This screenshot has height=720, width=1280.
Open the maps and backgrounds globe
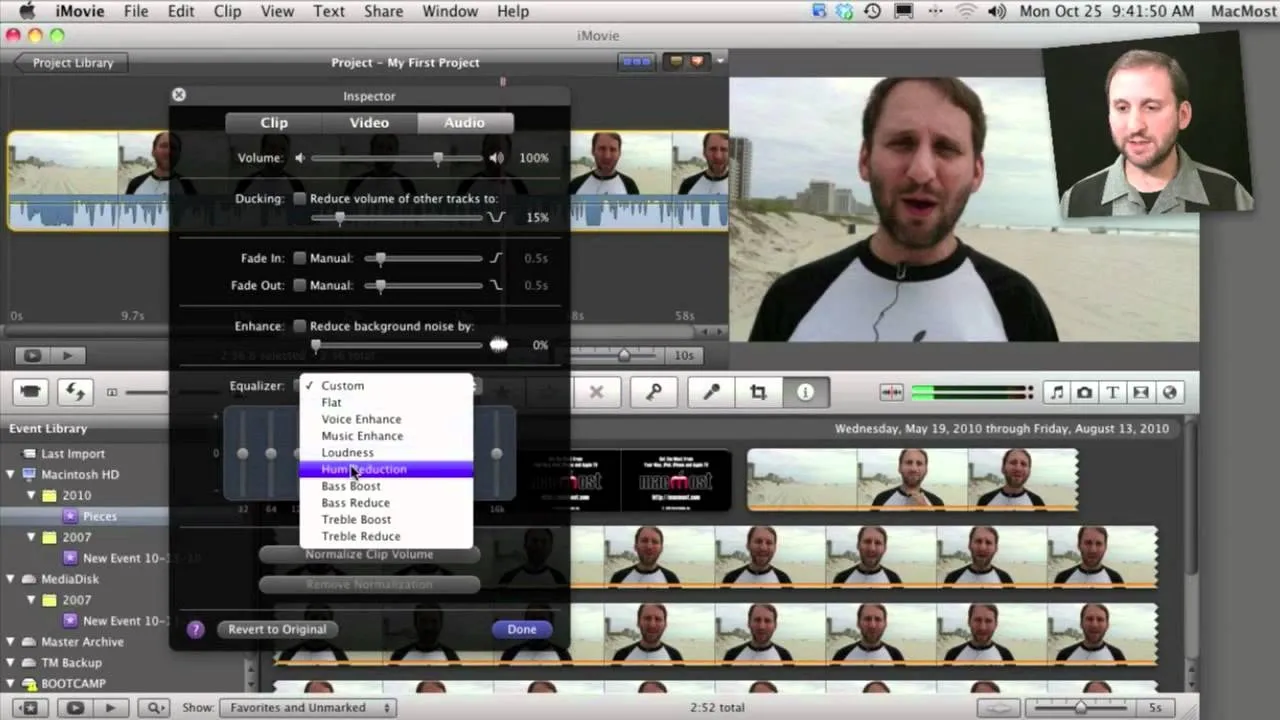click(1169, 393)
